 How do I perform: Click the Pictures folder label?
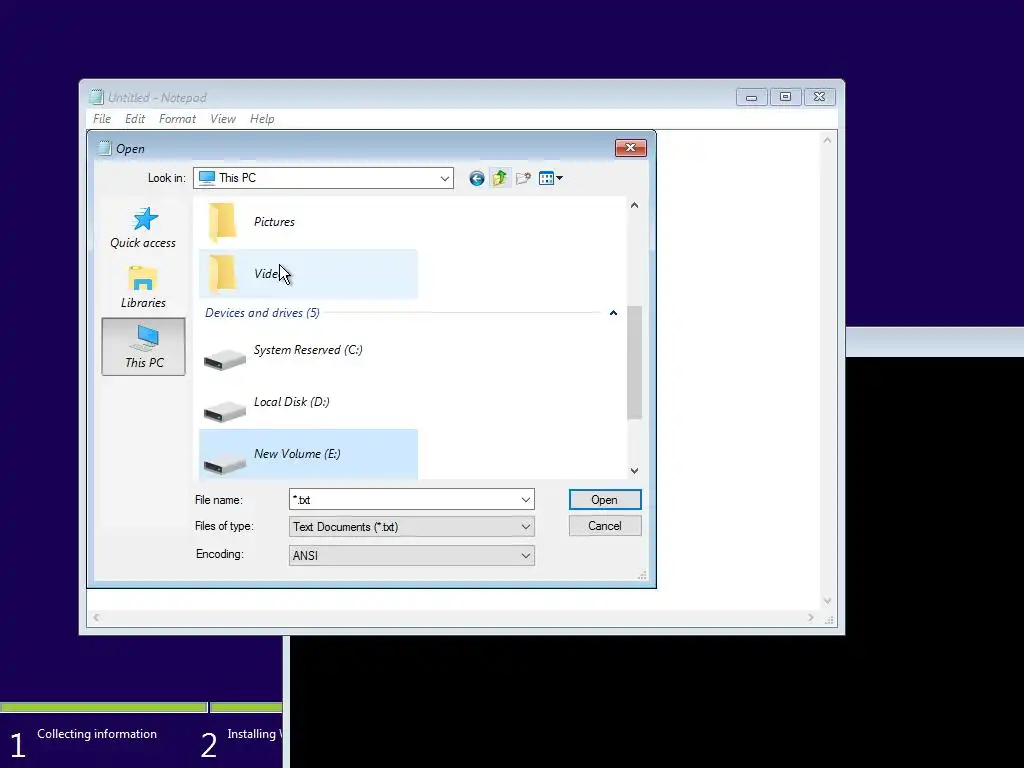pos(274,222)
